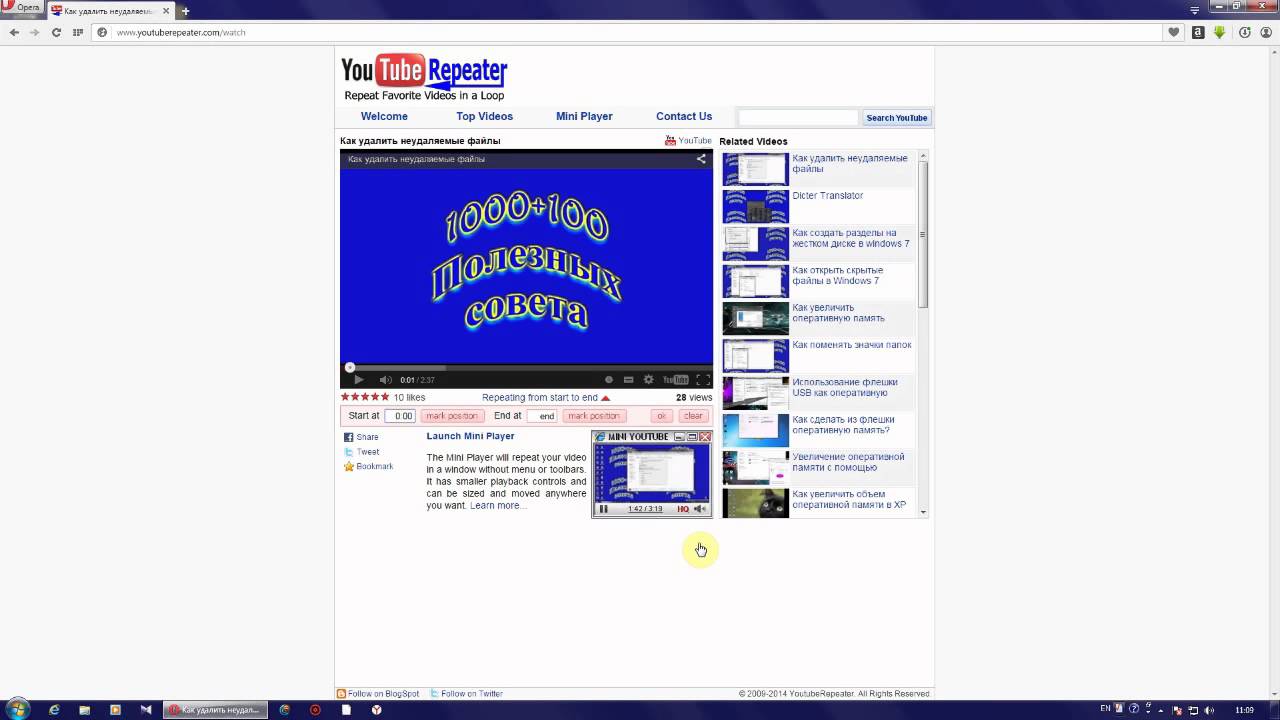Click the Launch Mini Player link
1280x720 pixels.
click(470, 436)
